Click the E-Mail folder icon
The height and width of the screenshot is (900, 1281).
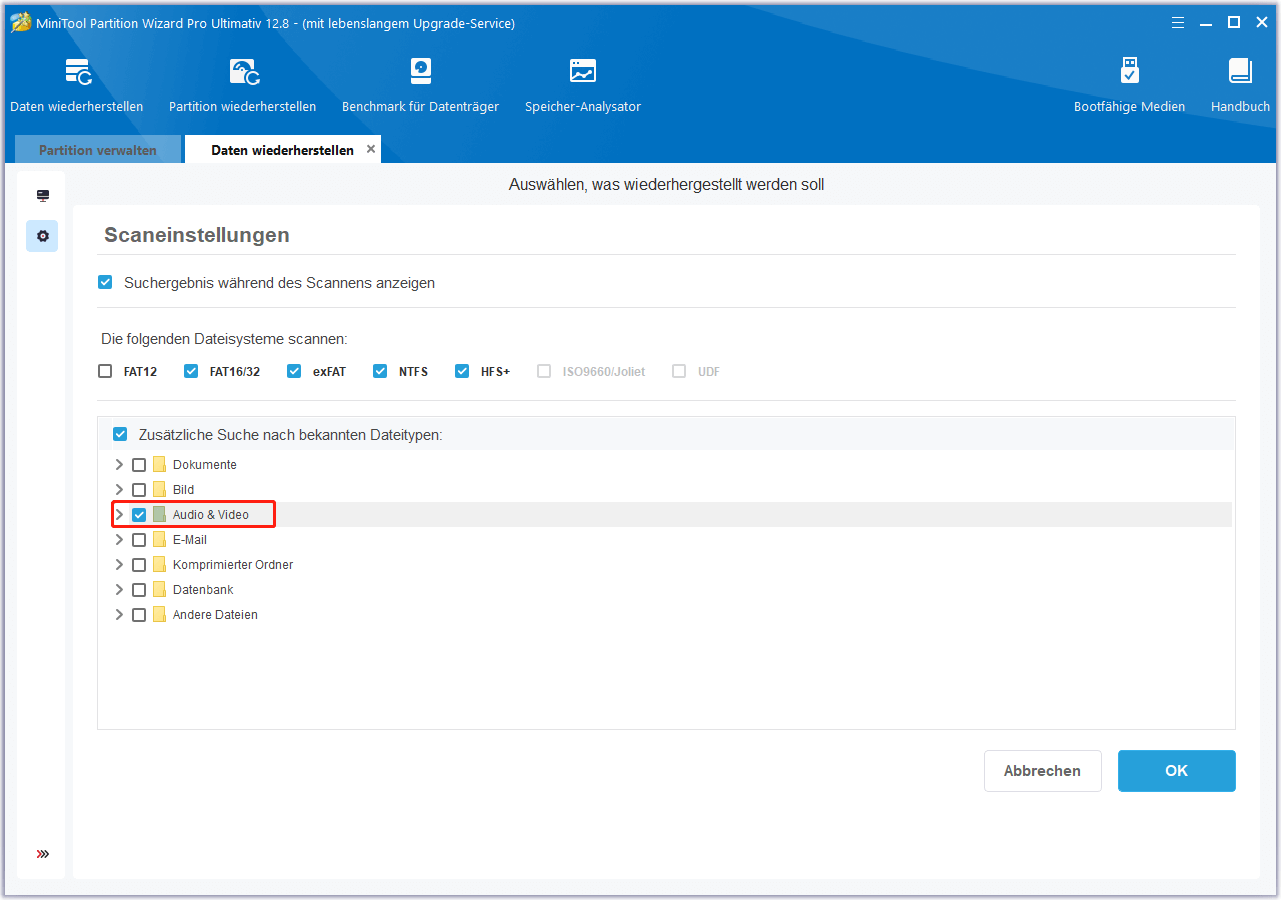pyautogui.click(x=159, y=540)
